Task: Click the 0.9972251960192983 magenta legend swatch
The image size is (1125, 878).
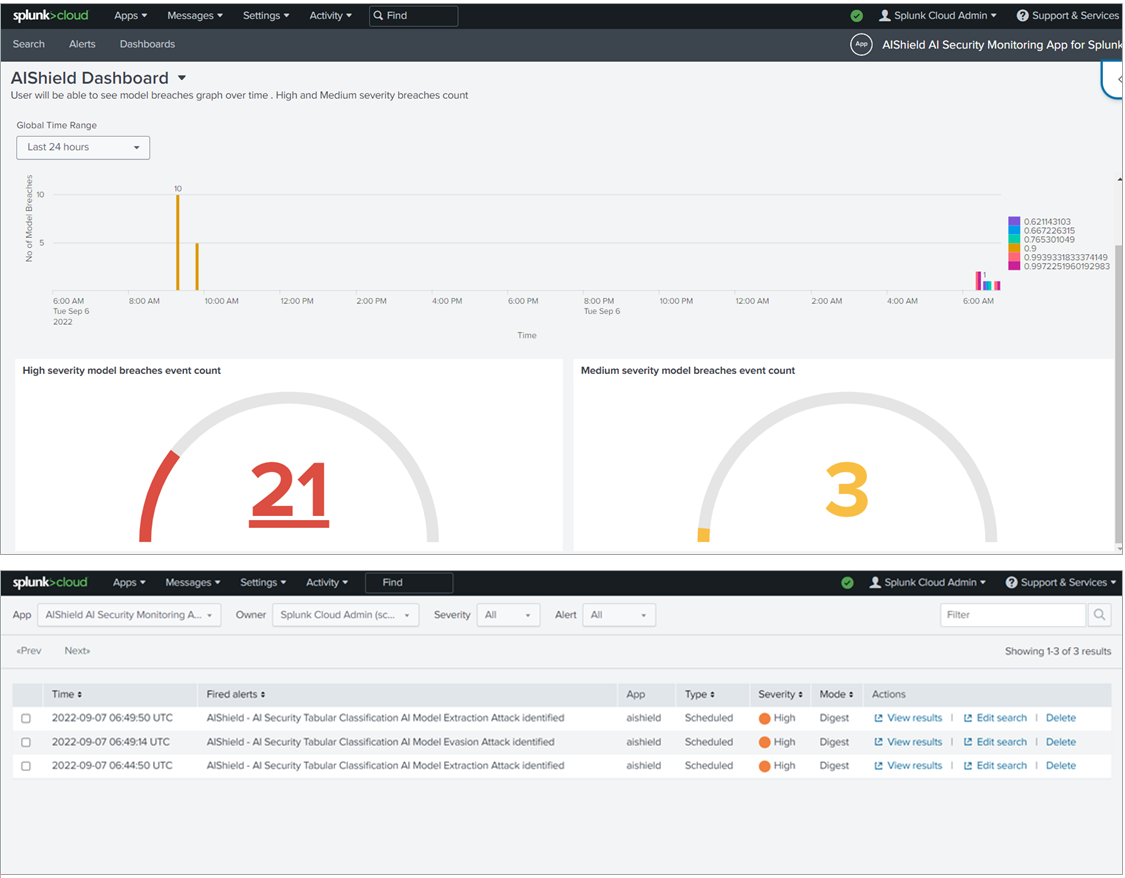Action: point(1014,266)
